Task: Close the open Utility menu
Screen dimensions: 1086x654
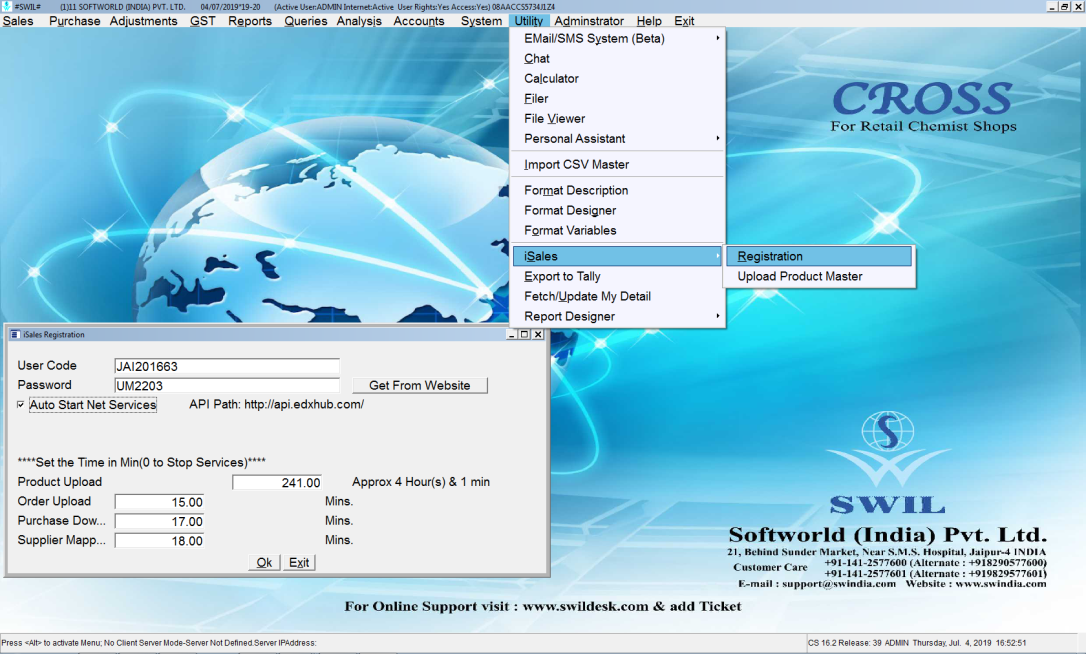Action: click(x=528, y=21)
